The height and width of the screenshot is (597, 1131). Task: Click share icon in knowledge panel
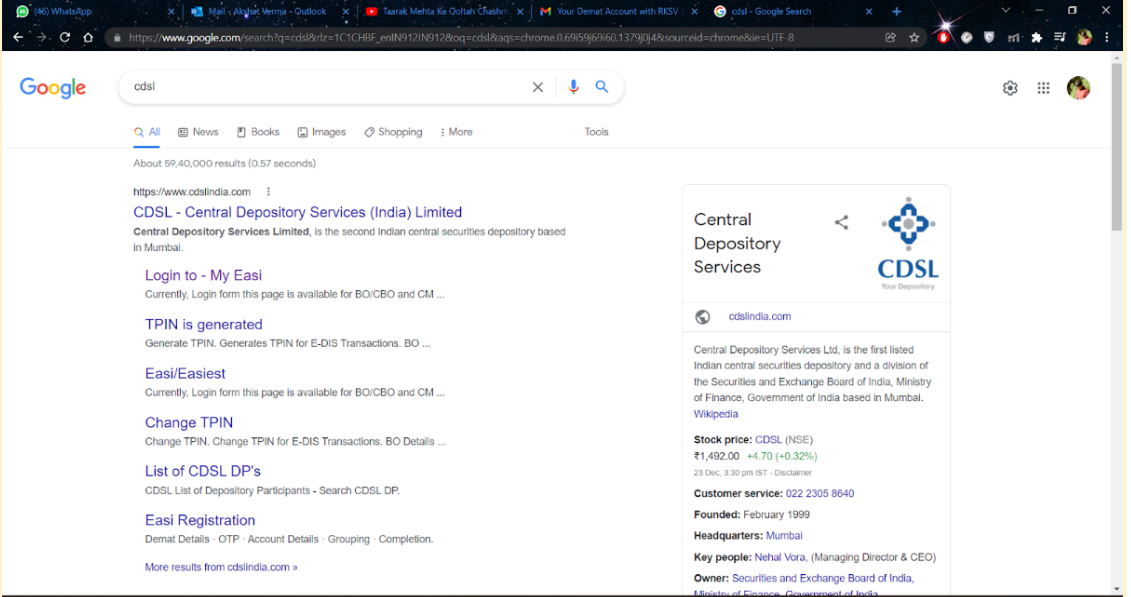click(841, 222)
